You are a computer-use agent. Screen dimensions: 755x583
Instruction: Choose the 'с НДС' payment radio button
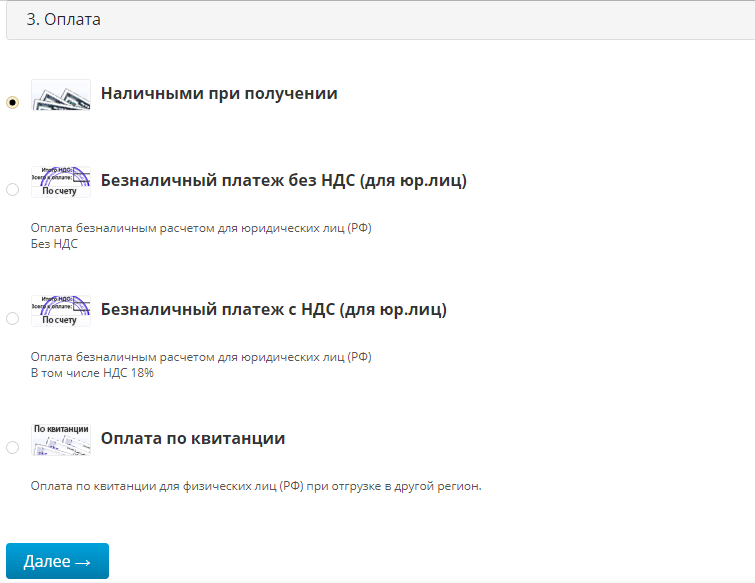tap(12, 318)
